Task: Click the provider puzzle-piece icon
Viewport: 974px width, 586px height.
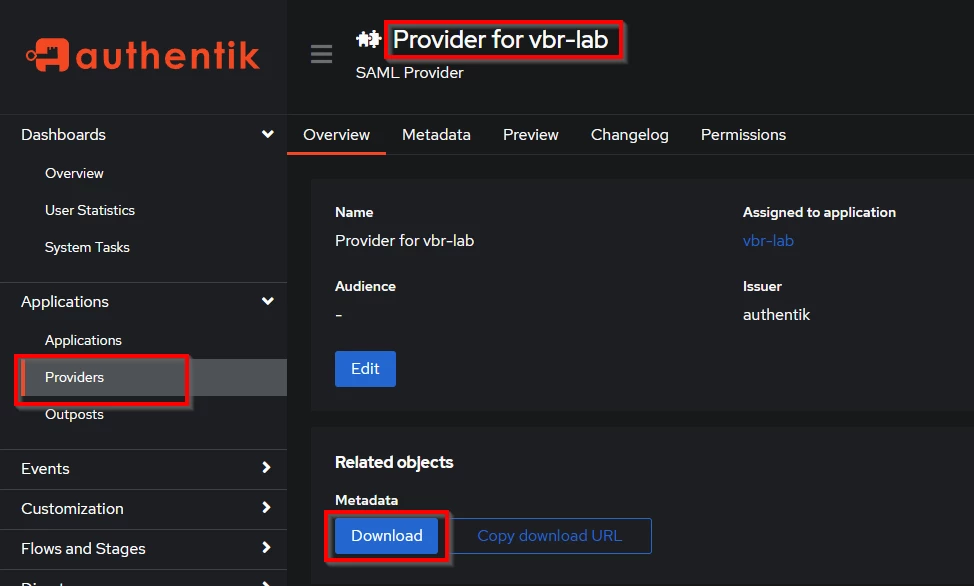Action: tap(368, 40)
